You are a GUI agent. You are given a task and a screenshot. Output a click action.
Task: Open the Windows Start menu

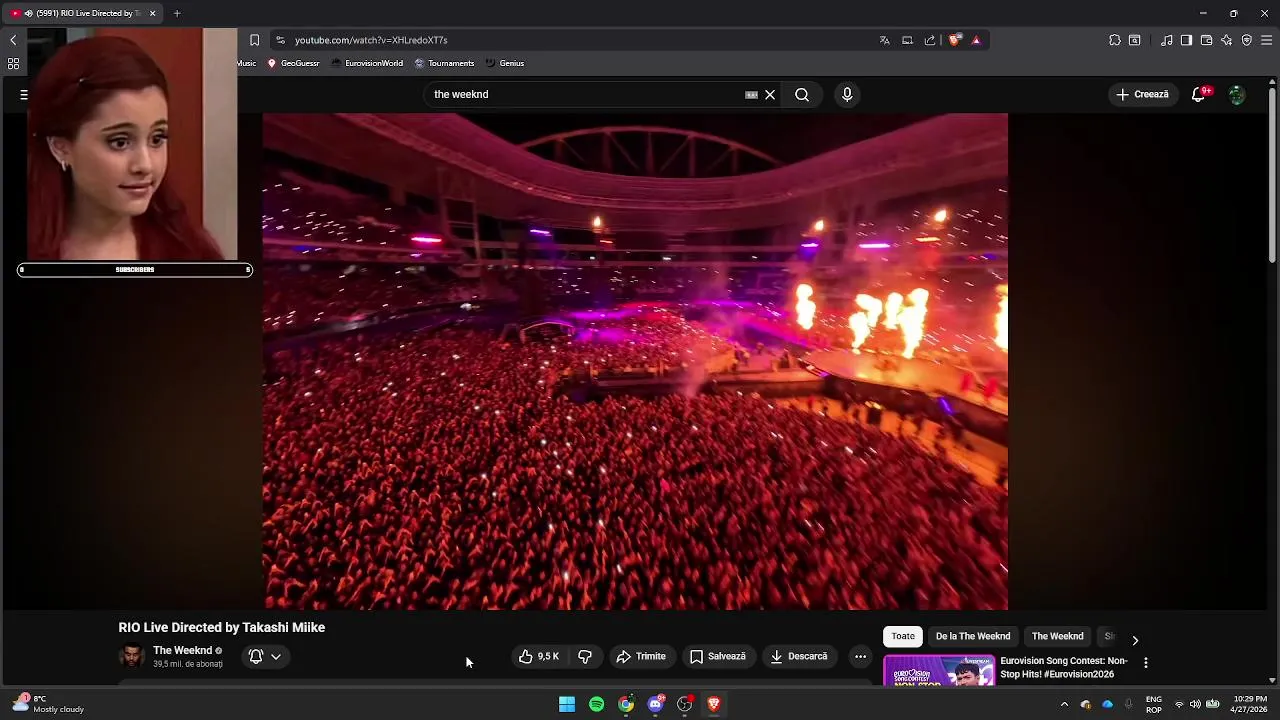pos(567,704)
